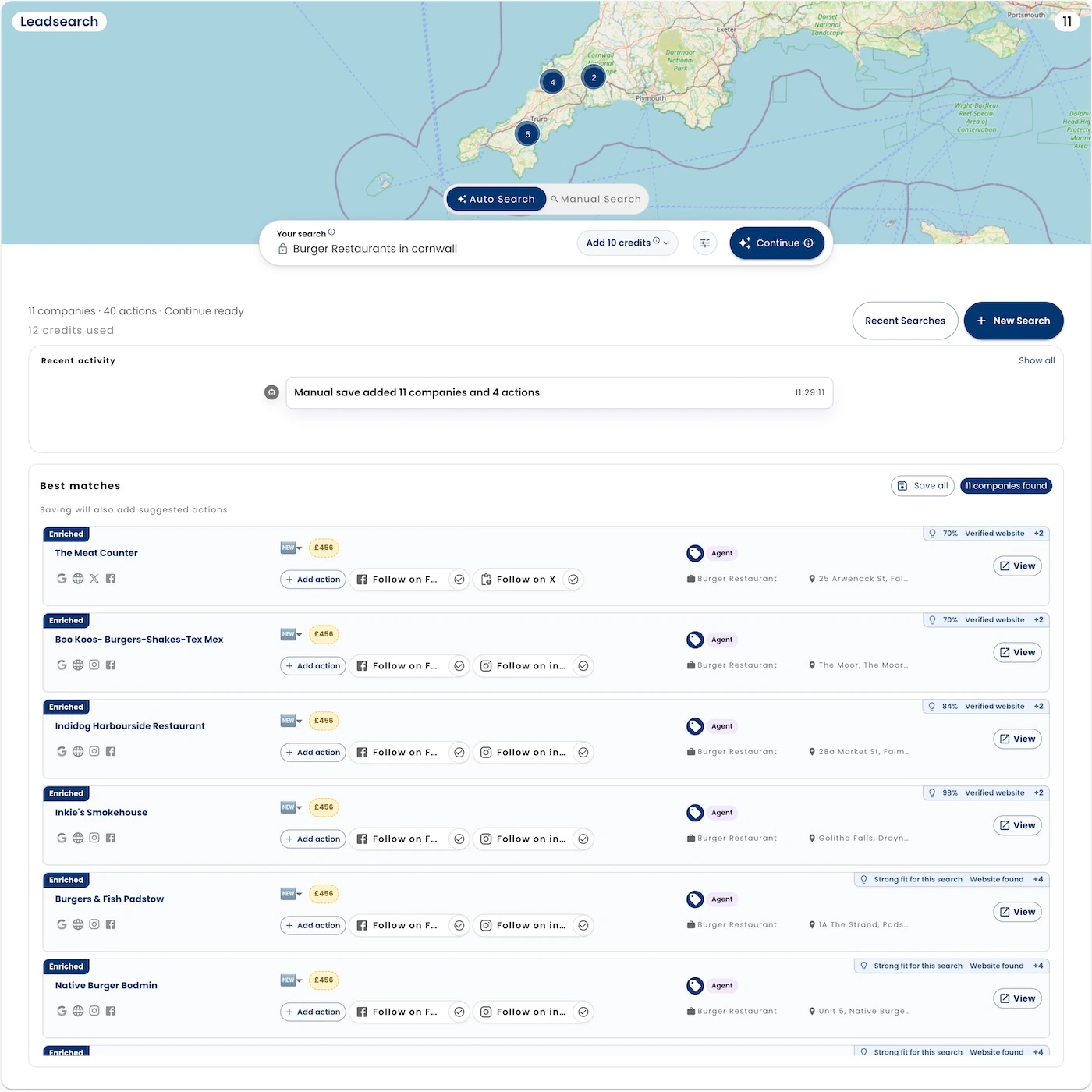Open Recent Searches
The height and width of the screenshot is (1092, 1092).
click(x=905, y=321)
